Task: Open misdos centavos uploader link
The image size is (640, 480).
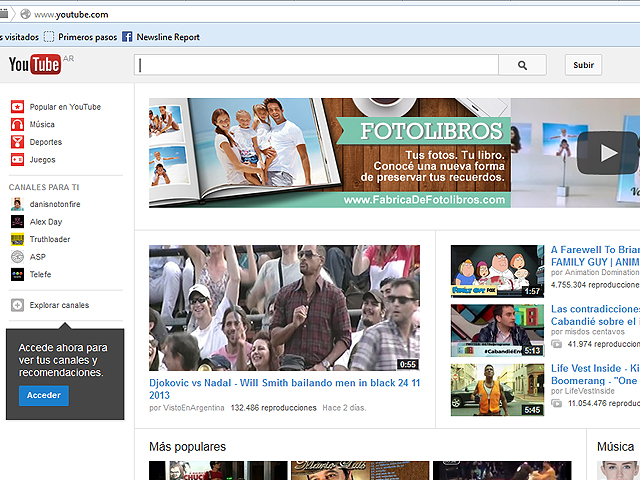Action: (x=595, y=331)
